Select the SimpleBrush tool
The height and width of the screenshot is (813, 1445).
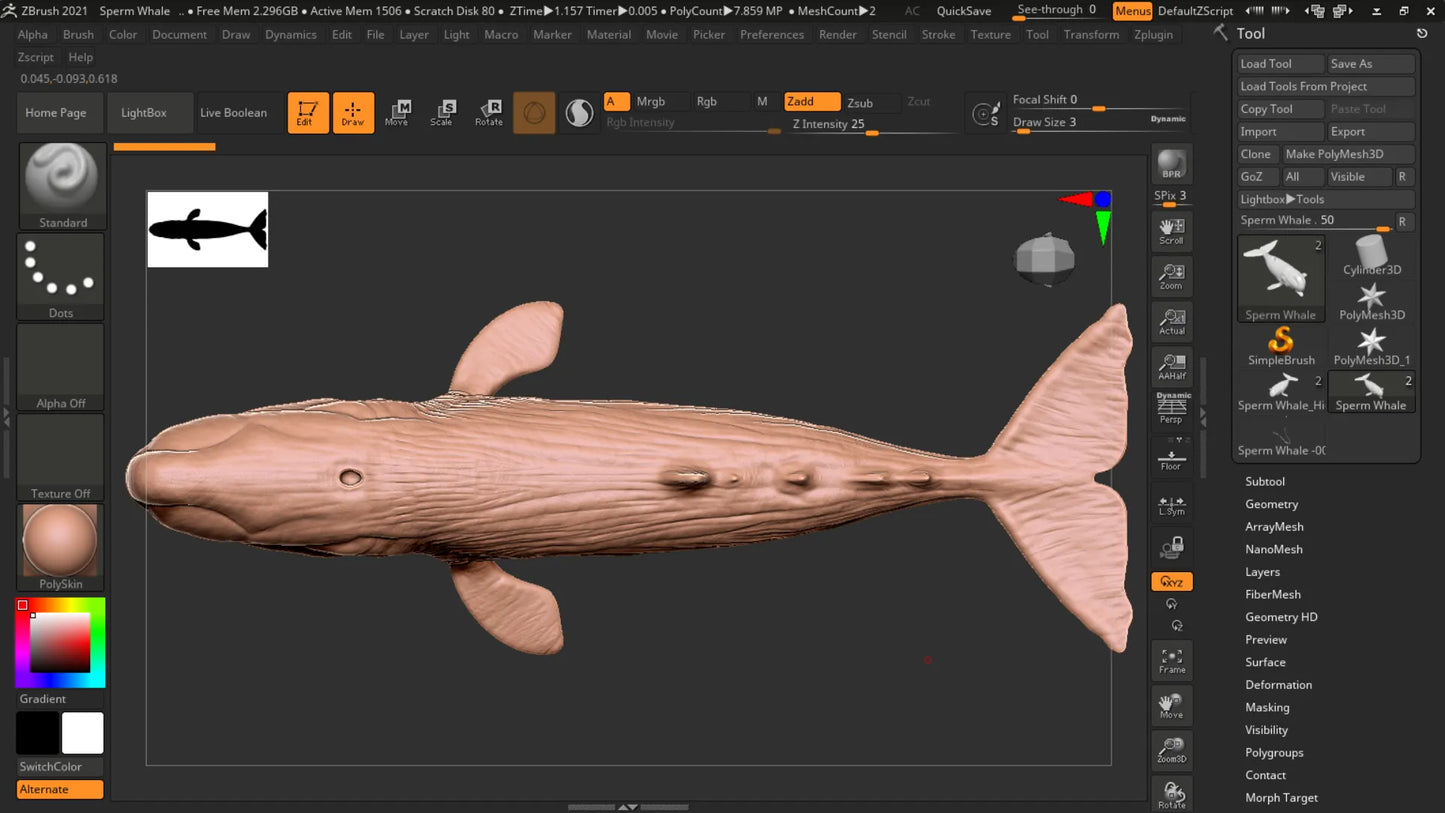[1281, 346]
